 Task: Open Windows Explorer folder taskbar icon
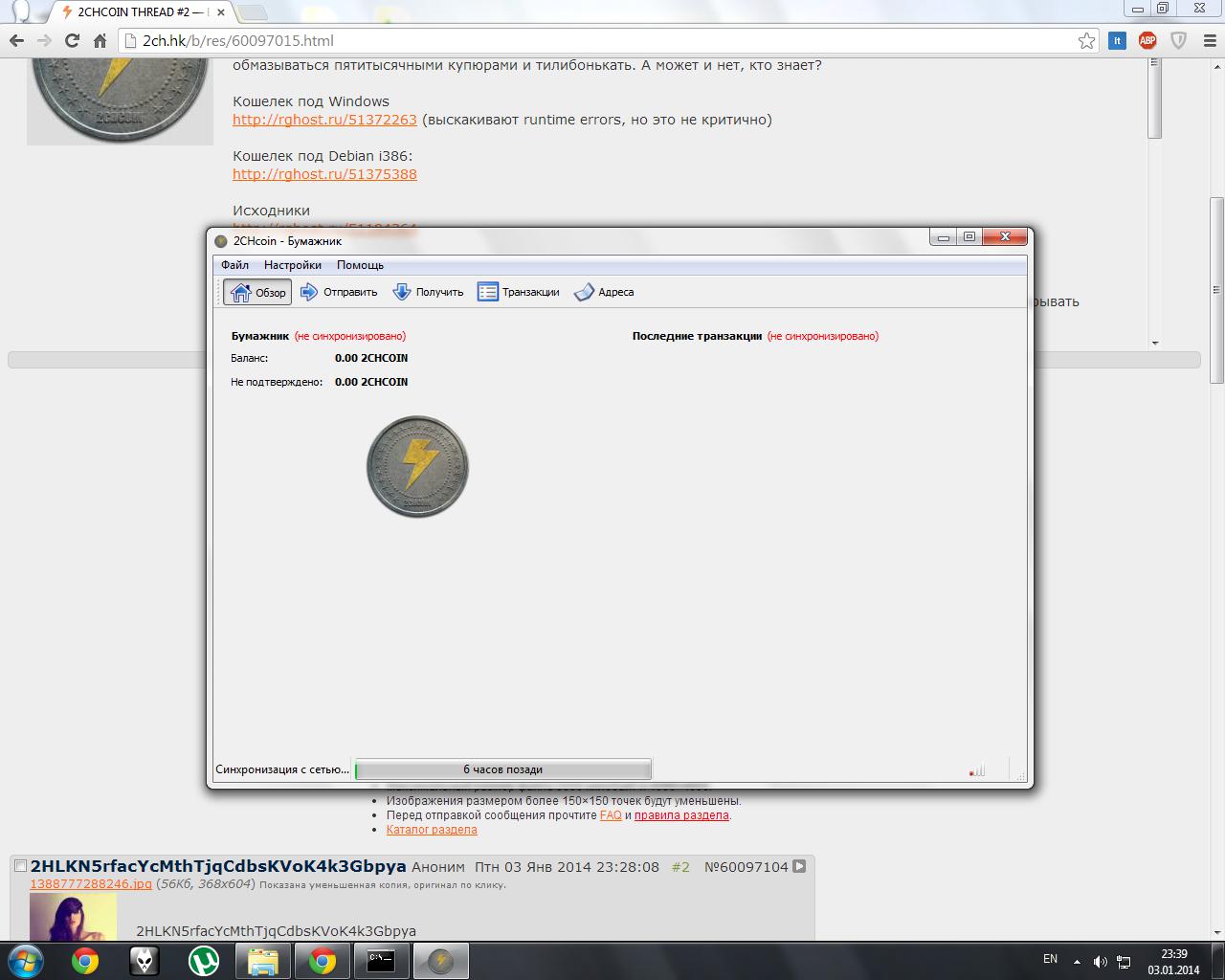pos(263,961)
